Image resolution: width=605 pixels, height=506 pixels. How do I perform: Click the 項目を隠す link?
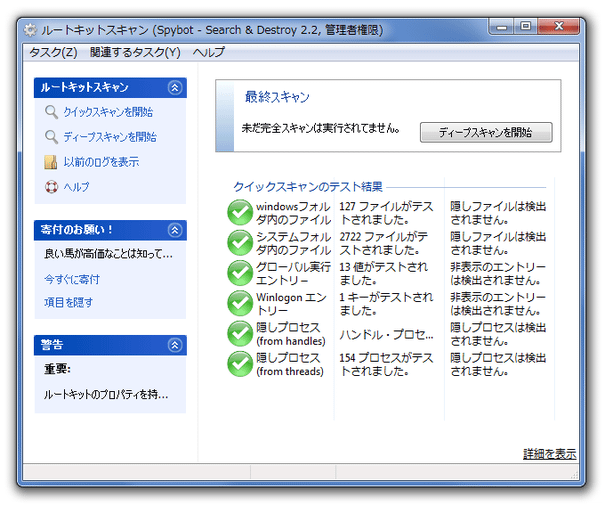(68, 303)
